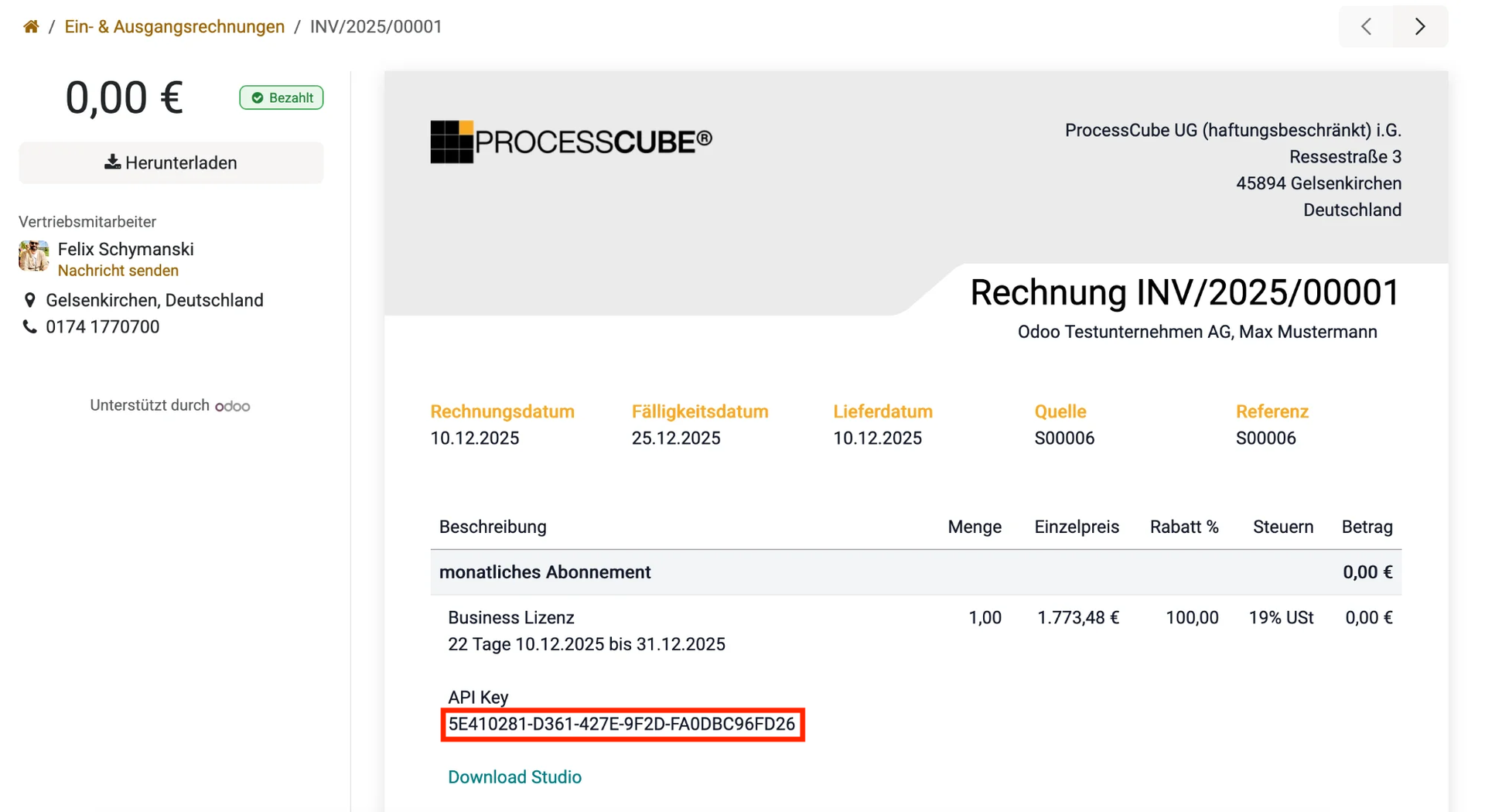
Task: Open the Download Studio link
Action: [514, 777]
